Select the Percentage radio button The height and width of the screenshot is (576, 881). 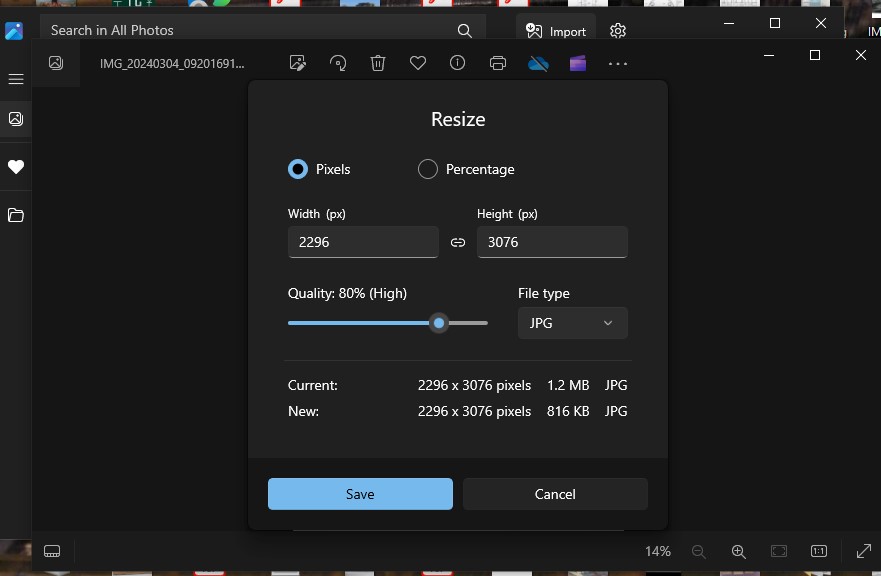pos(428,169)
